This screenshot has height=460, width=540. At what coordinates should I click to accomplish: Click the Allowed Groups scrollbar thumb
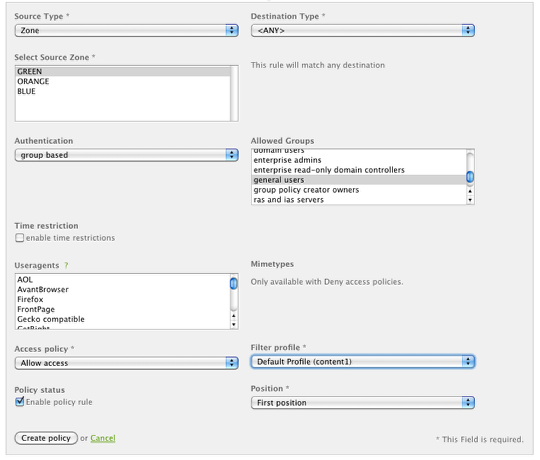(x=470, y=177)
